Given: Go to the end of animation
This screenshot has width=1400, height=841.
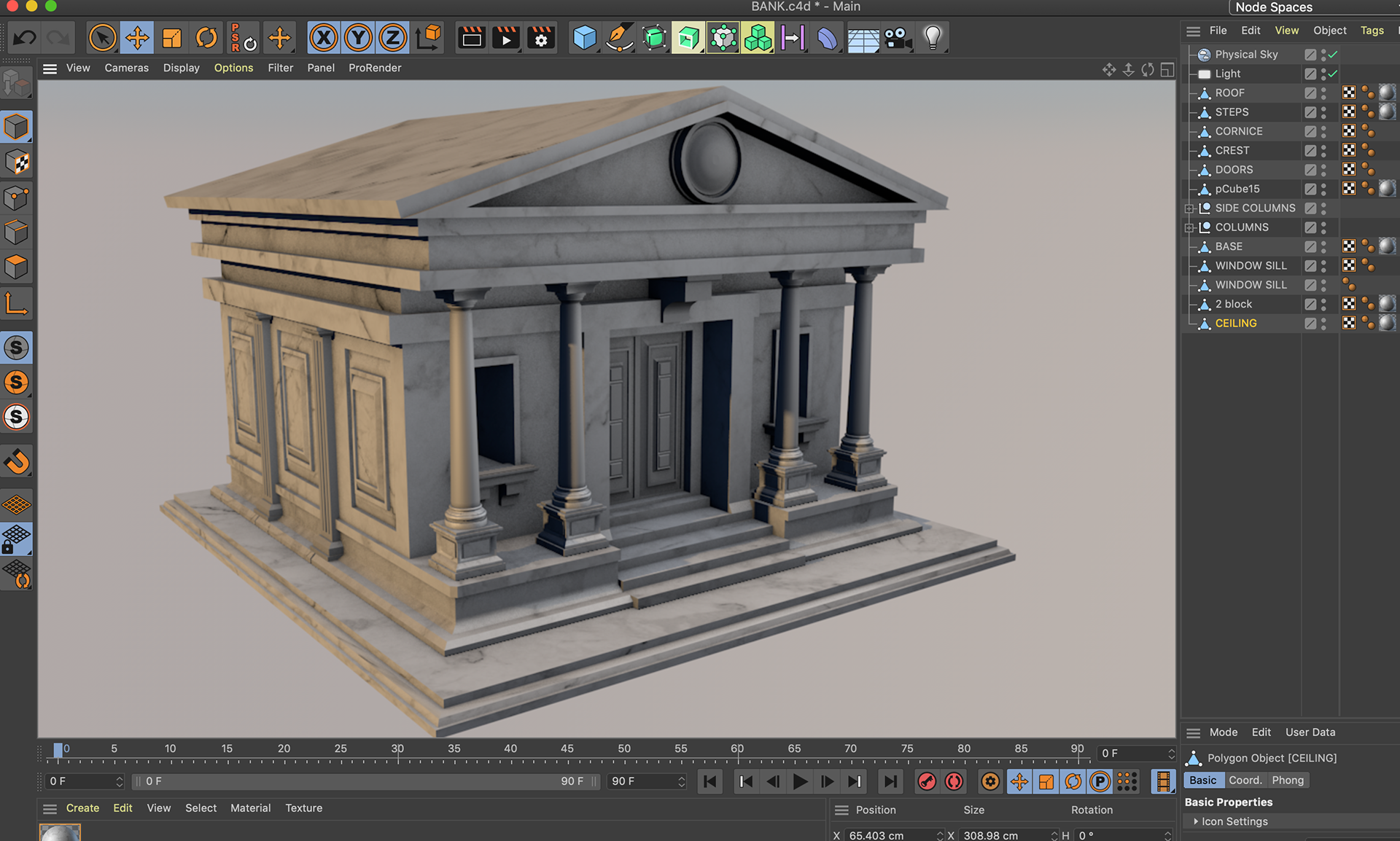Looking at the screenshot, I should [890, 782].
